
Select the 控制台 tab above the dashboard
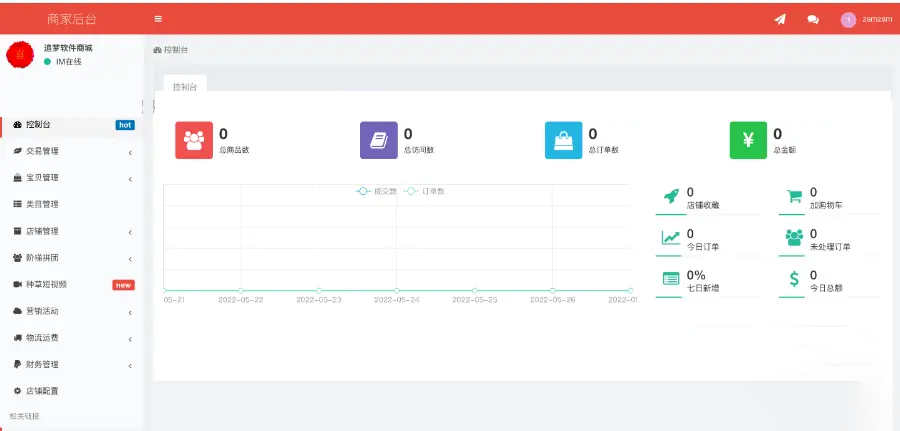(x=185, y=87)
